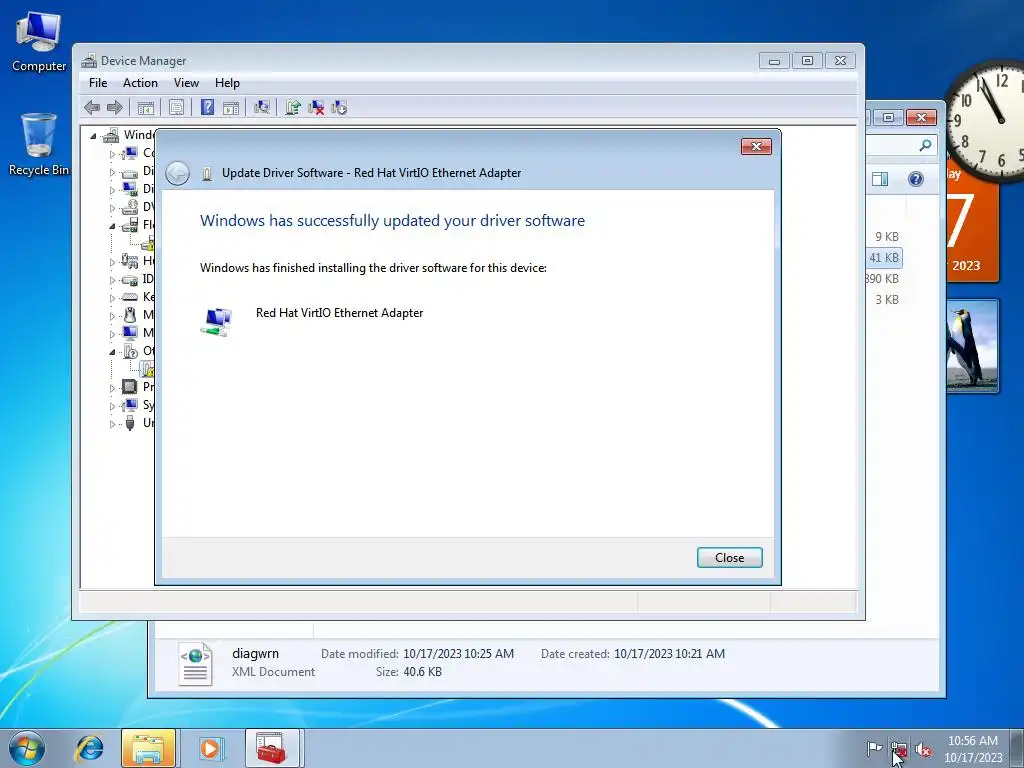The width and height of the screenshot is (1024, 768).
Task: Select the Processors chip icon in device tree
Action: [x=130, y=387]
